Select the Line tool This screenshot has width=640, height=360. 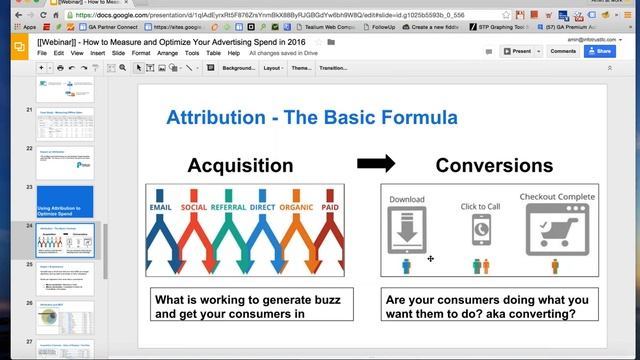click(x=189, y=68)
